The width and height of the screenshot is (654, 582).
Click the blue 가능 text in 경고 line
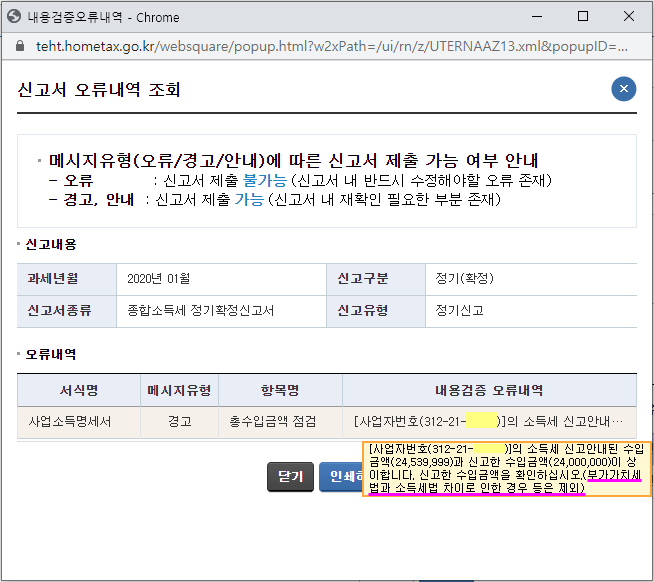[249, 200]
